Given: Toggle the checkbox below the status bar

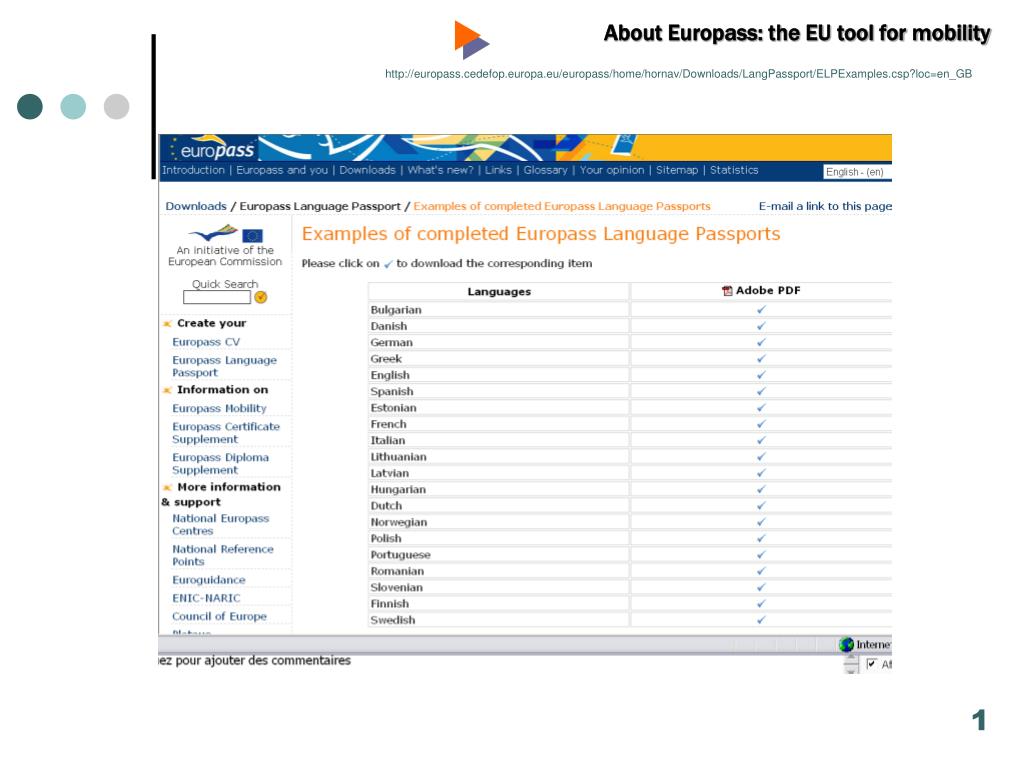Looking at the screenshot, I should click(x=871, y=664).
